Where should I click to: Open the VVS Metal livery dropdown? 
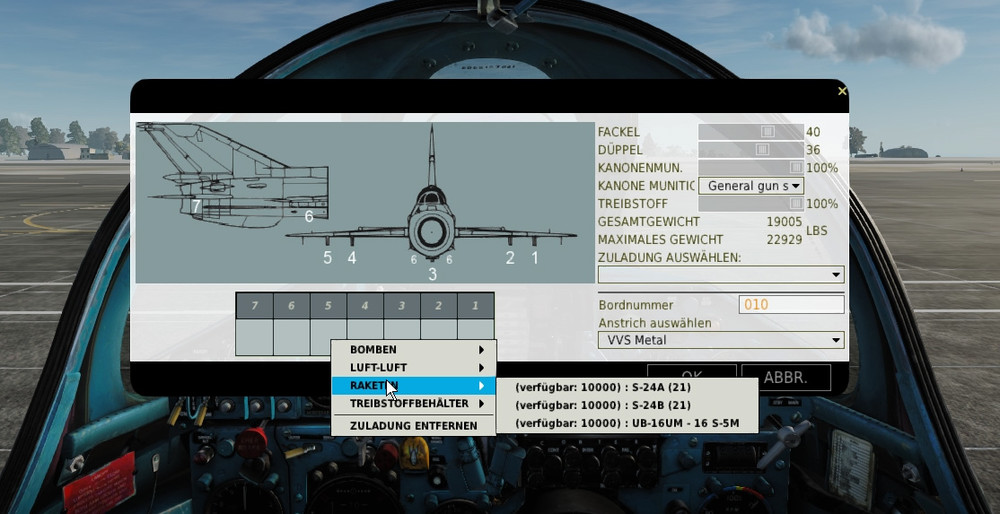point(721,340)
